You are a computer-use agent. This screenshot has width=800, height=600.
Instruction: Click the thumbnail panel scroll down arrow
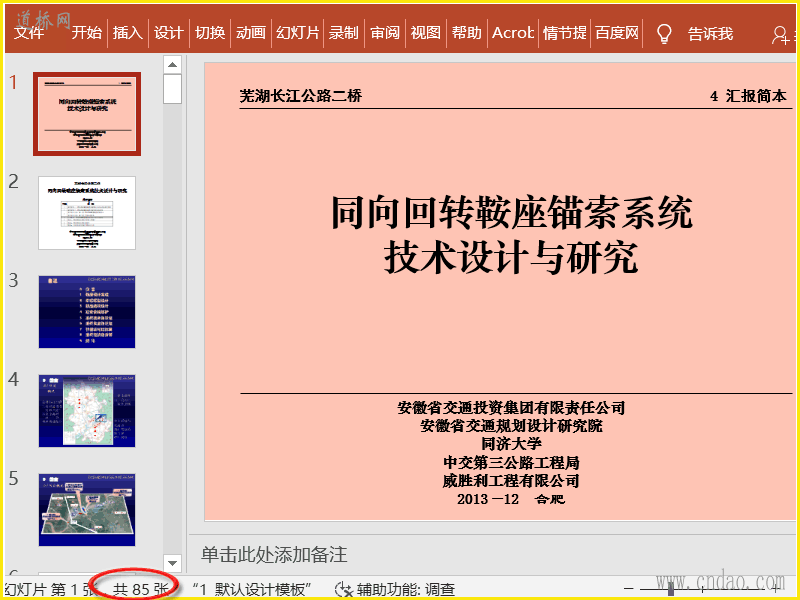(172, 563)
